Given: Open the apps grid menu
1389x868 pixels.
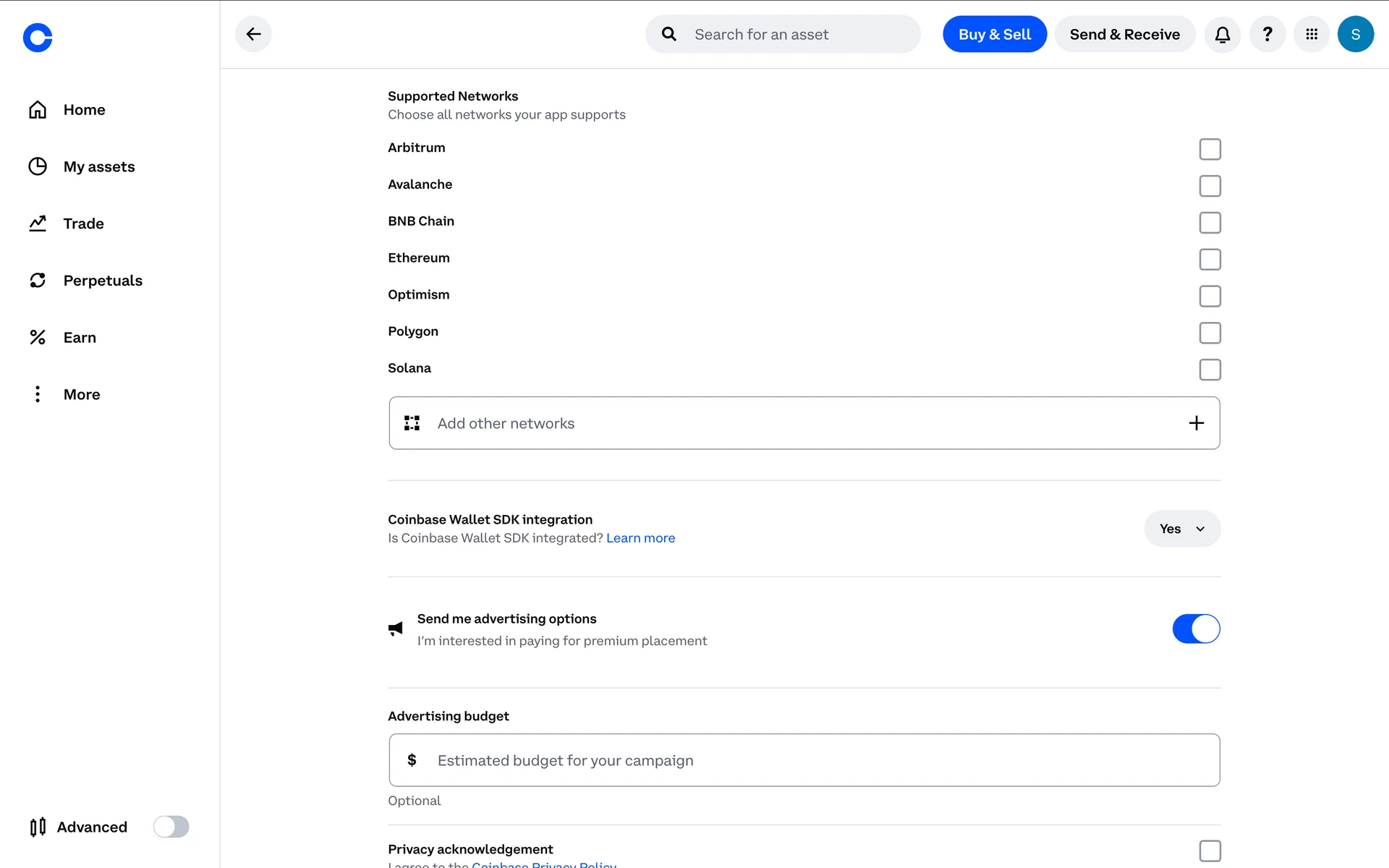Looking at the screenshot, I should pyautogui.click(x=1311, y=34).
